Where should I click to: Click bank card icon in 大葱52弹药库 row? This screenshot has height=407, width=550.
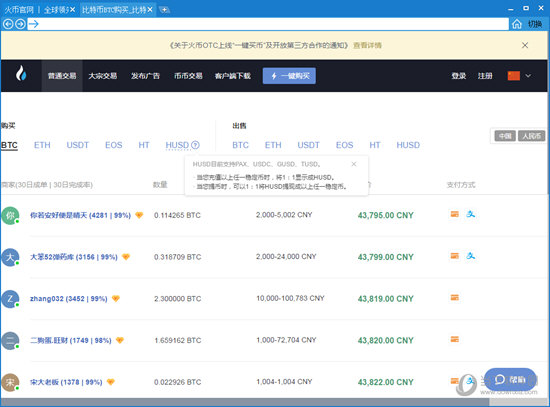tap(455, 256)
